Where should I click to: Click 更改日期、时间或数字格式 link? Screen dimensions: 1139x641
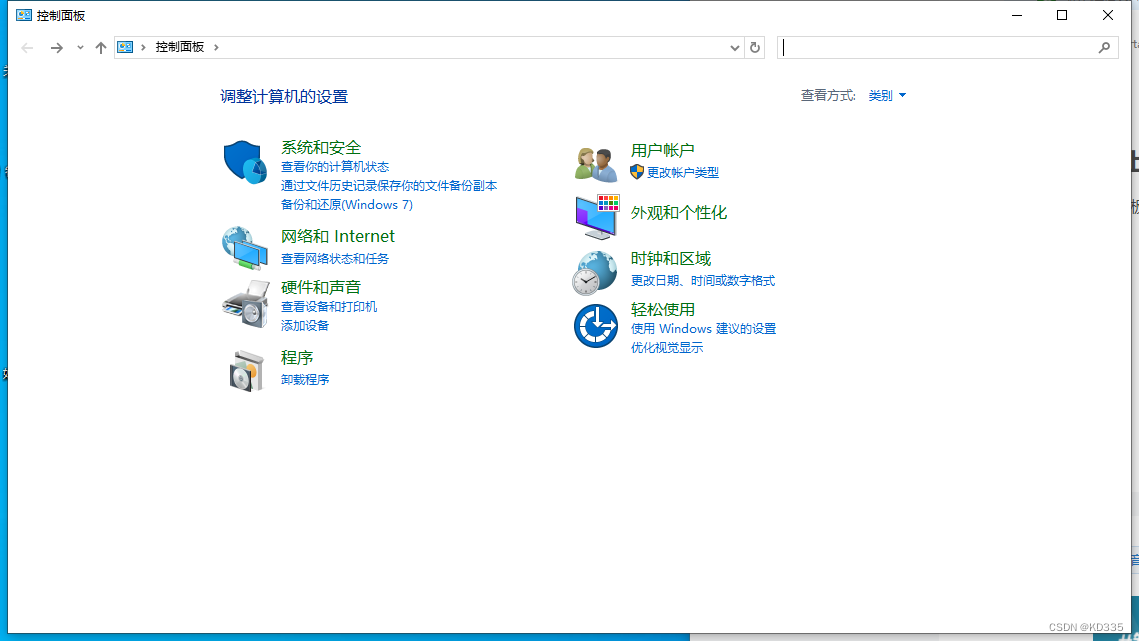point(702,281)
